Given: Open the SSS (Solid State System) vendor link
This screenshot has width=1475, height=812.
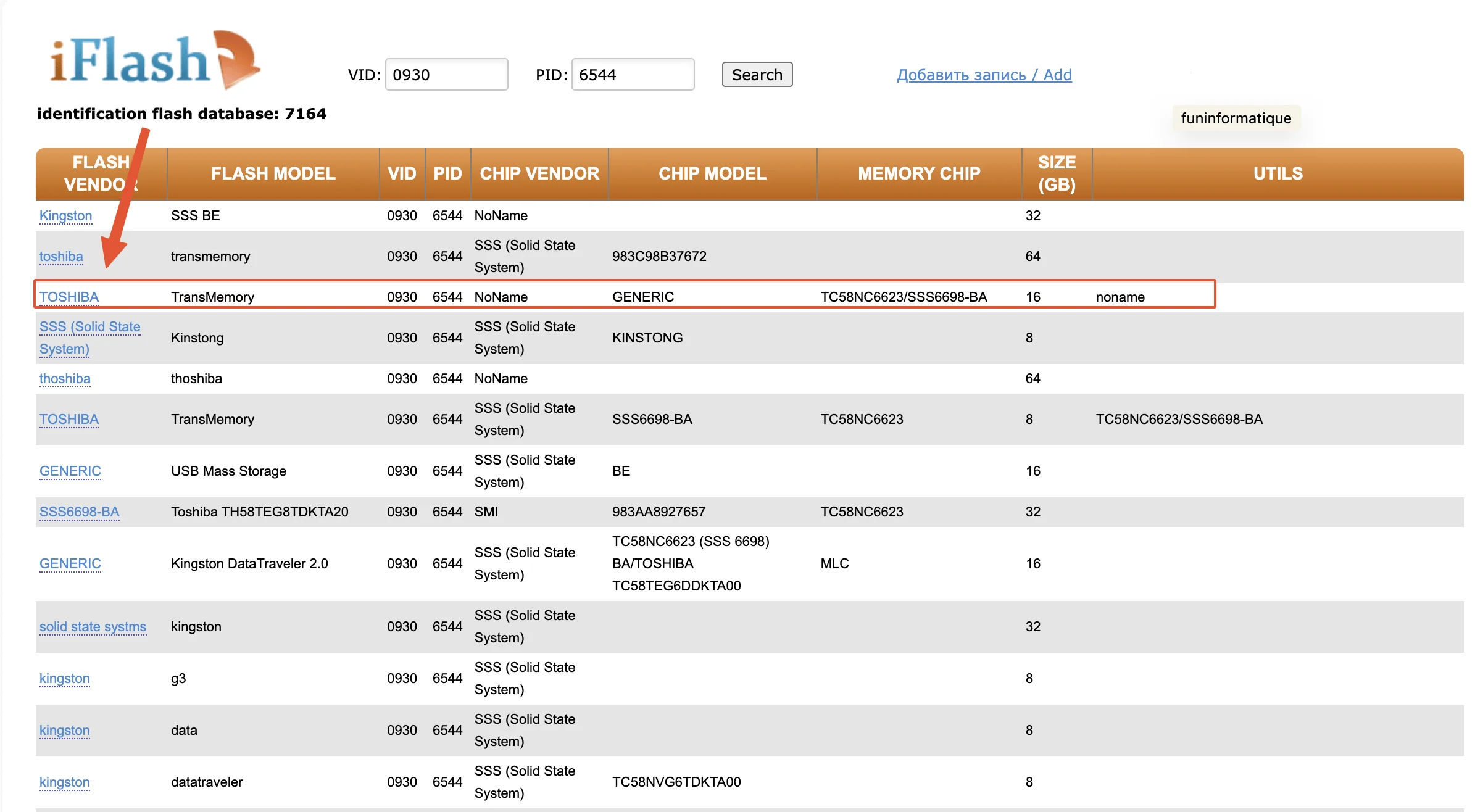Looking at the screenshot, I should point(89,338).
